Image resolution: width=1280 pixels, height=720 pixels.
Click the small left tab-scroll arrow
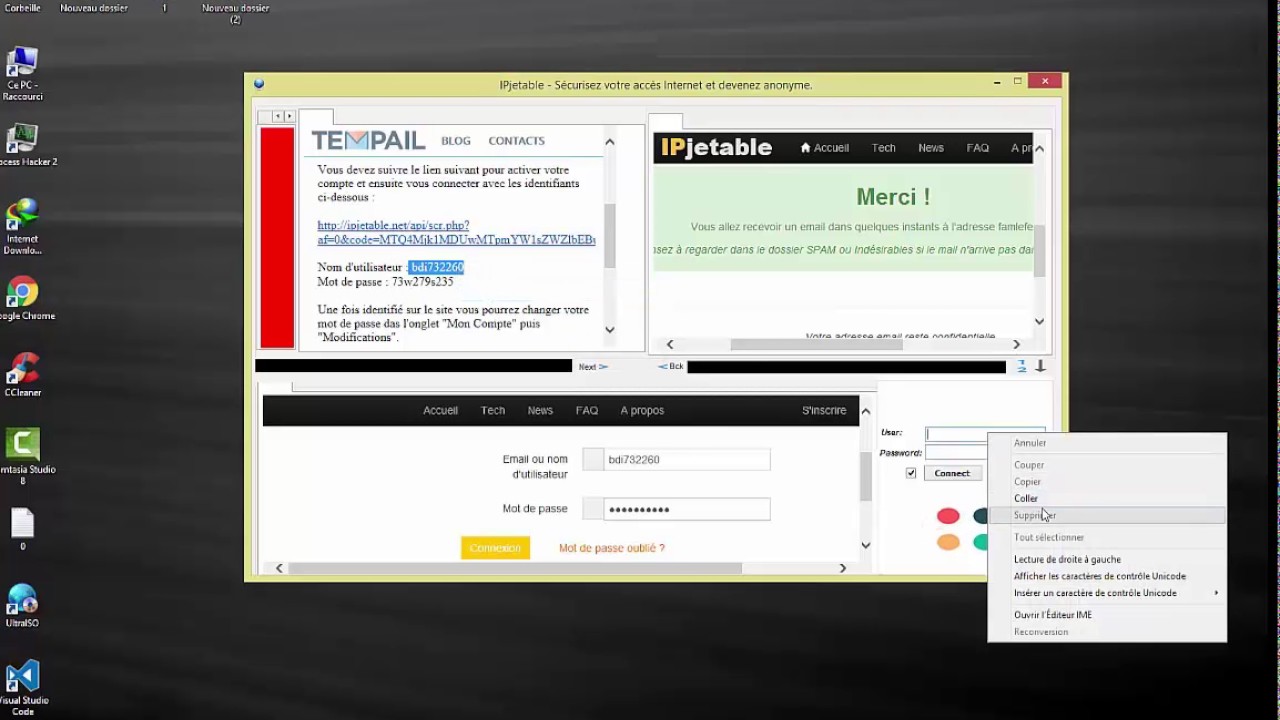coord(277,117)
